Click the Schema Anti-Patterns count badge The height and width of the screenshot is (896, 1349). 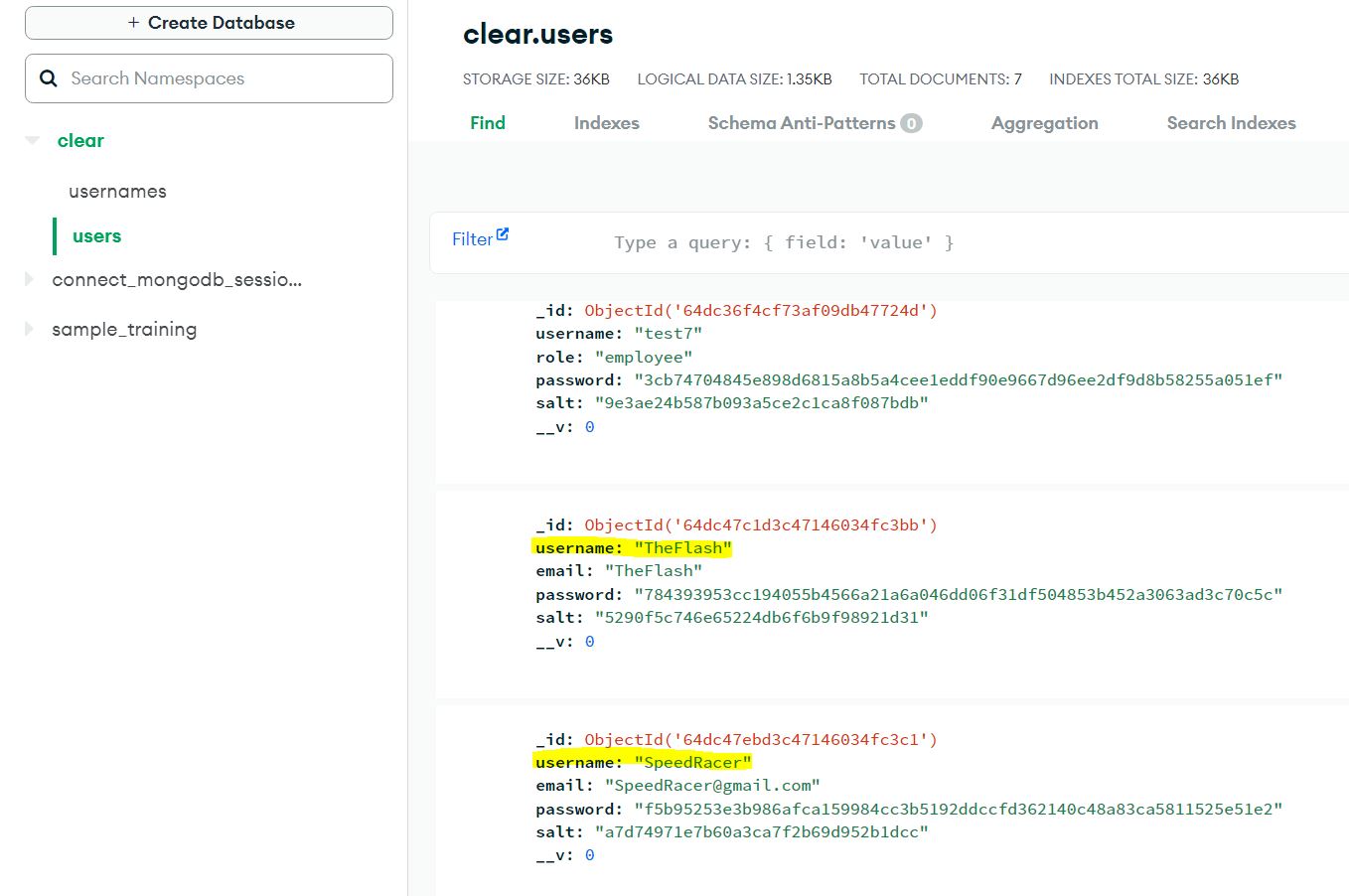(911, 123)
